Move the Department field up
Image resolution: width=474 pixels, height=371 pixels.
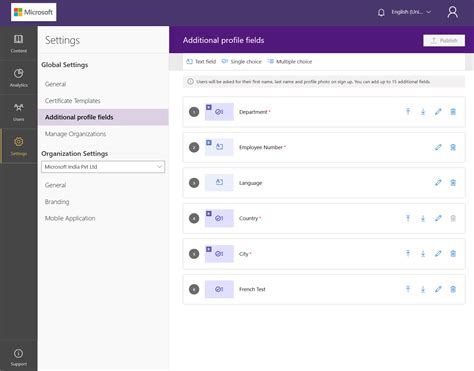point(408,112)
